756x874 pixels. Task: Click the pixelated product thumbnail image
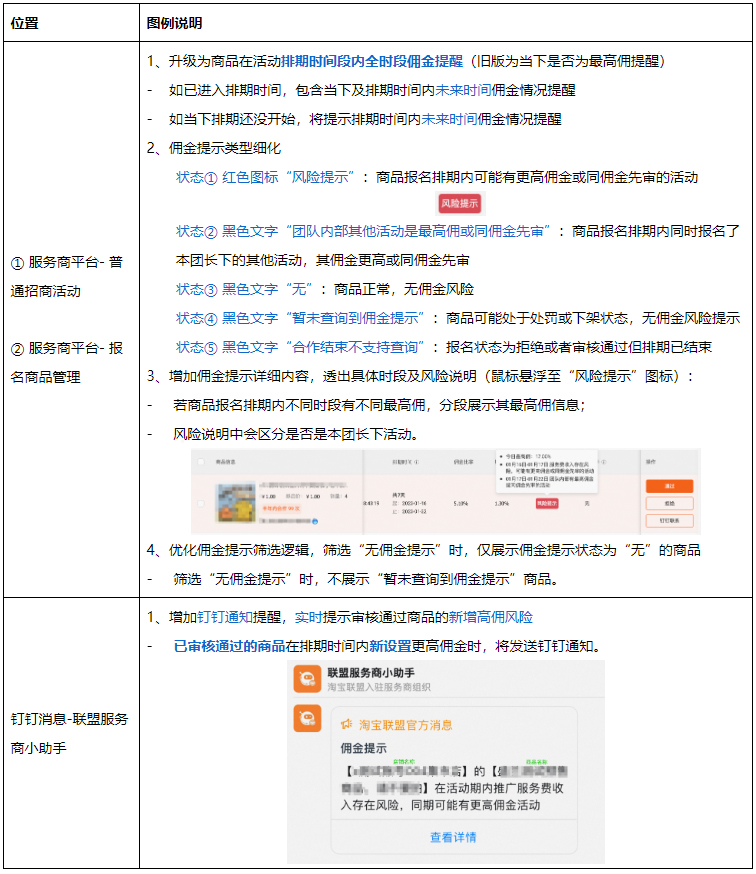click(236, 503)
